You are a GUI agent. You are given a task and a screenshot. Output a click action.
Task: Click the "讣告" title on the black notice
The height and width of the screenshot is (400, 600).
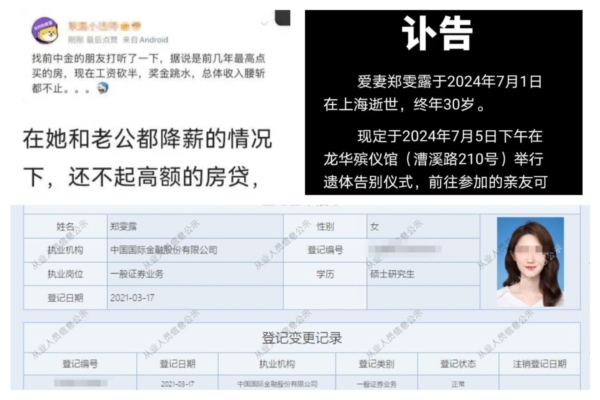[437, 34]
